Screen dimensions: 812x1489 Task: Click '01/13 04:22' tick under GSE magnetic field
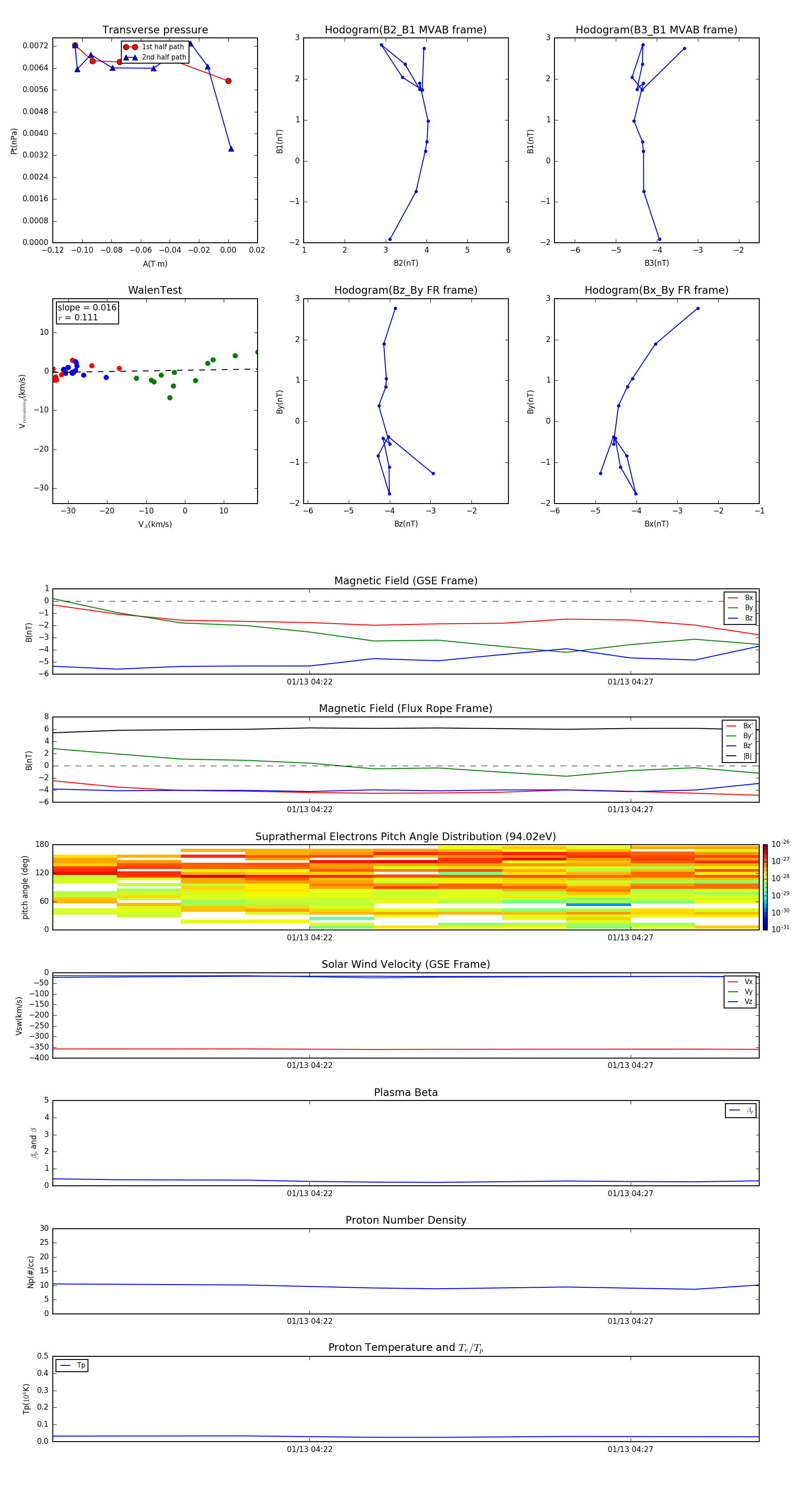pos(310,681)
